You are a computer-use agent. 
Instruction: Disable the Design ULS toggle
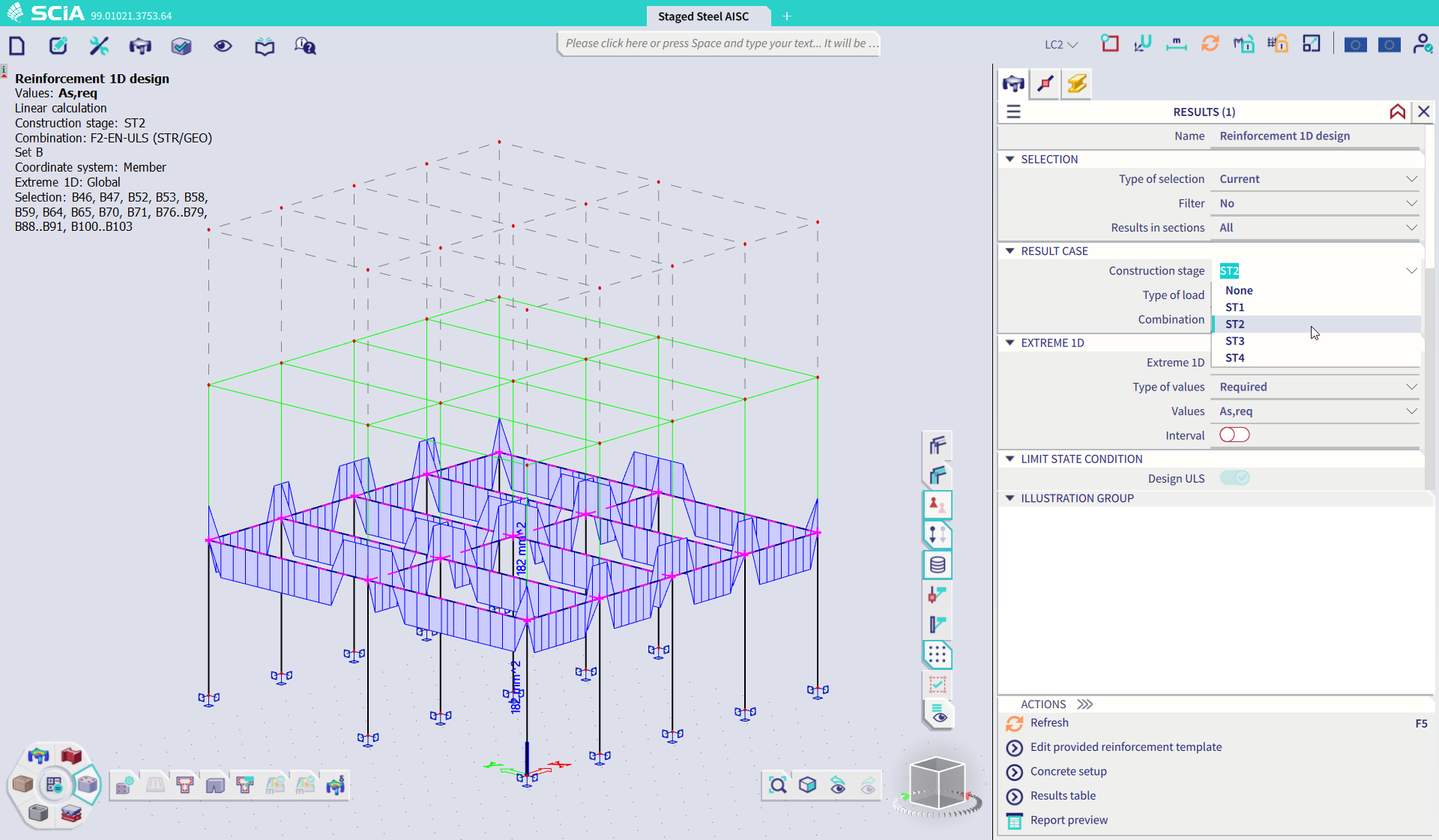[1234, 477]
